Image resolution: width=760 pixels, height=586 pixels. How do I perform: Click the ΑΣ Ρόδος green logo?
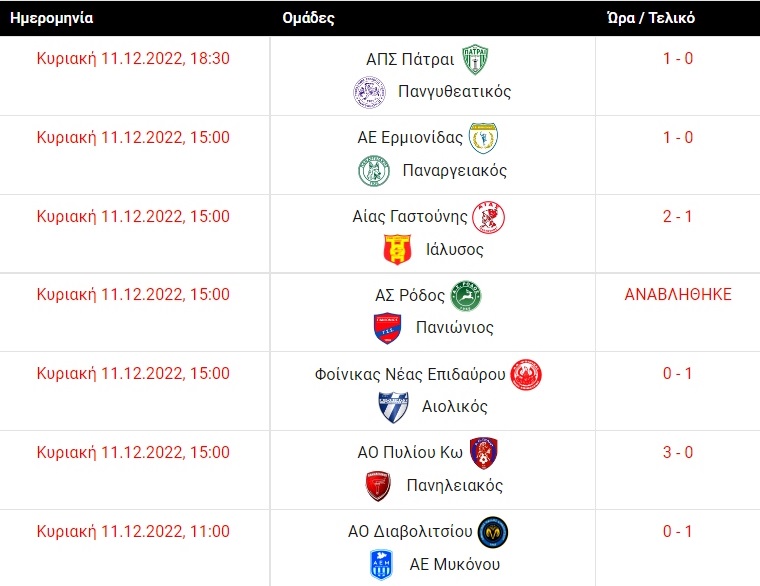[x=466, y=296]
